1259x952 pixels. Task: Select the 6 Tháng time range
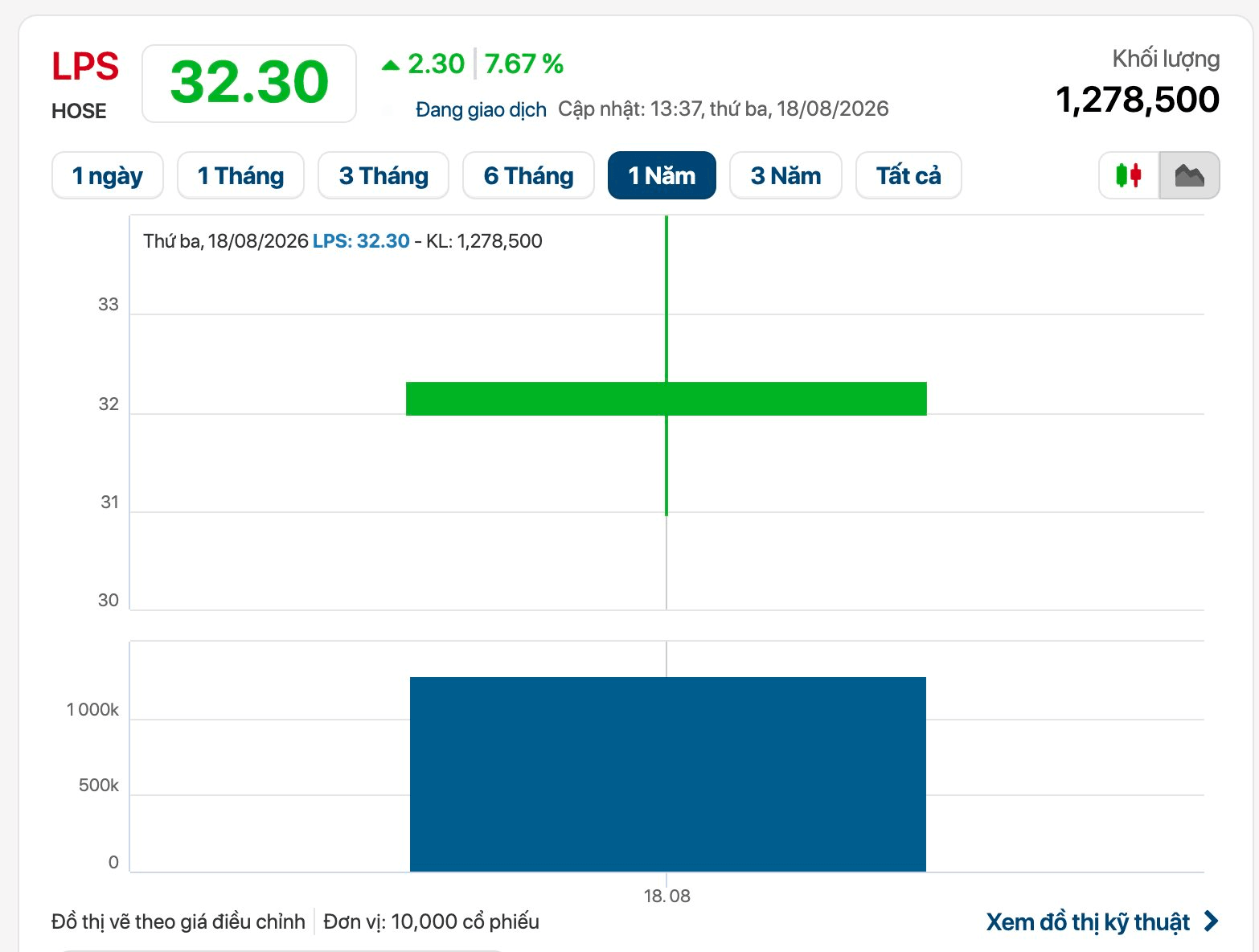(528, 175)
